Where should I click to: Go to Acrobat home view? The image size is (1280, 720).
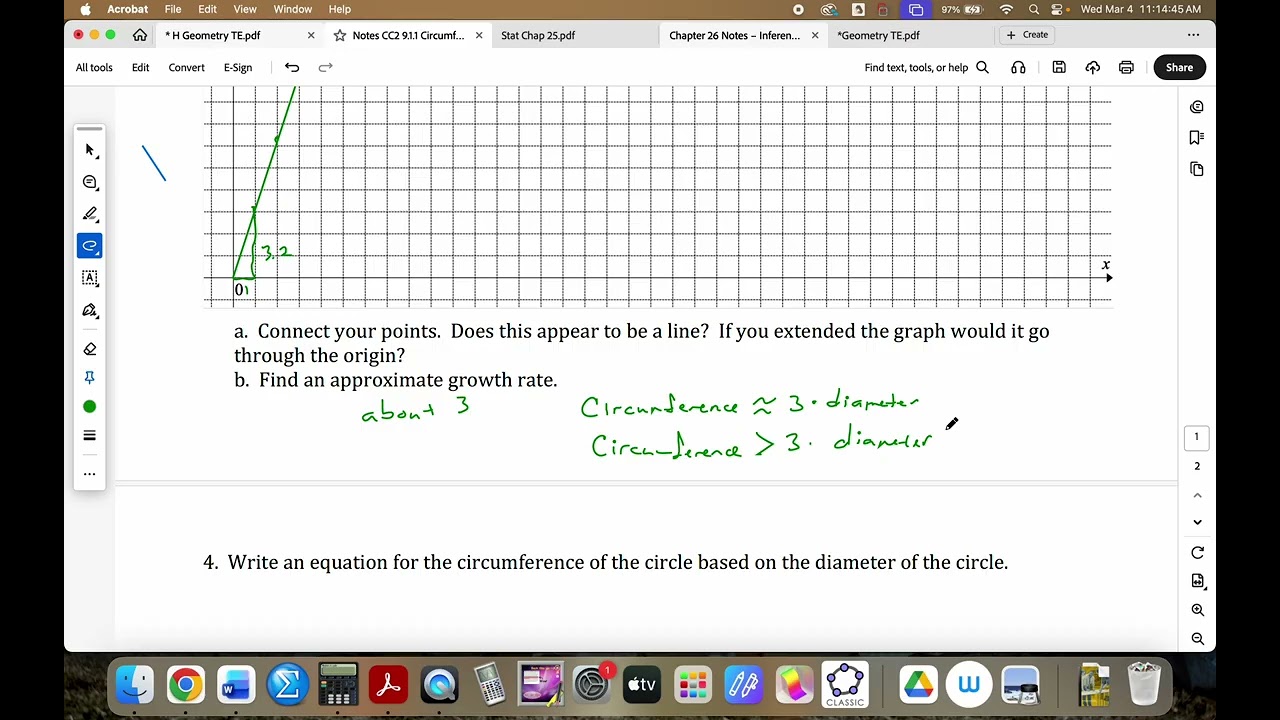tap(140, 35)
